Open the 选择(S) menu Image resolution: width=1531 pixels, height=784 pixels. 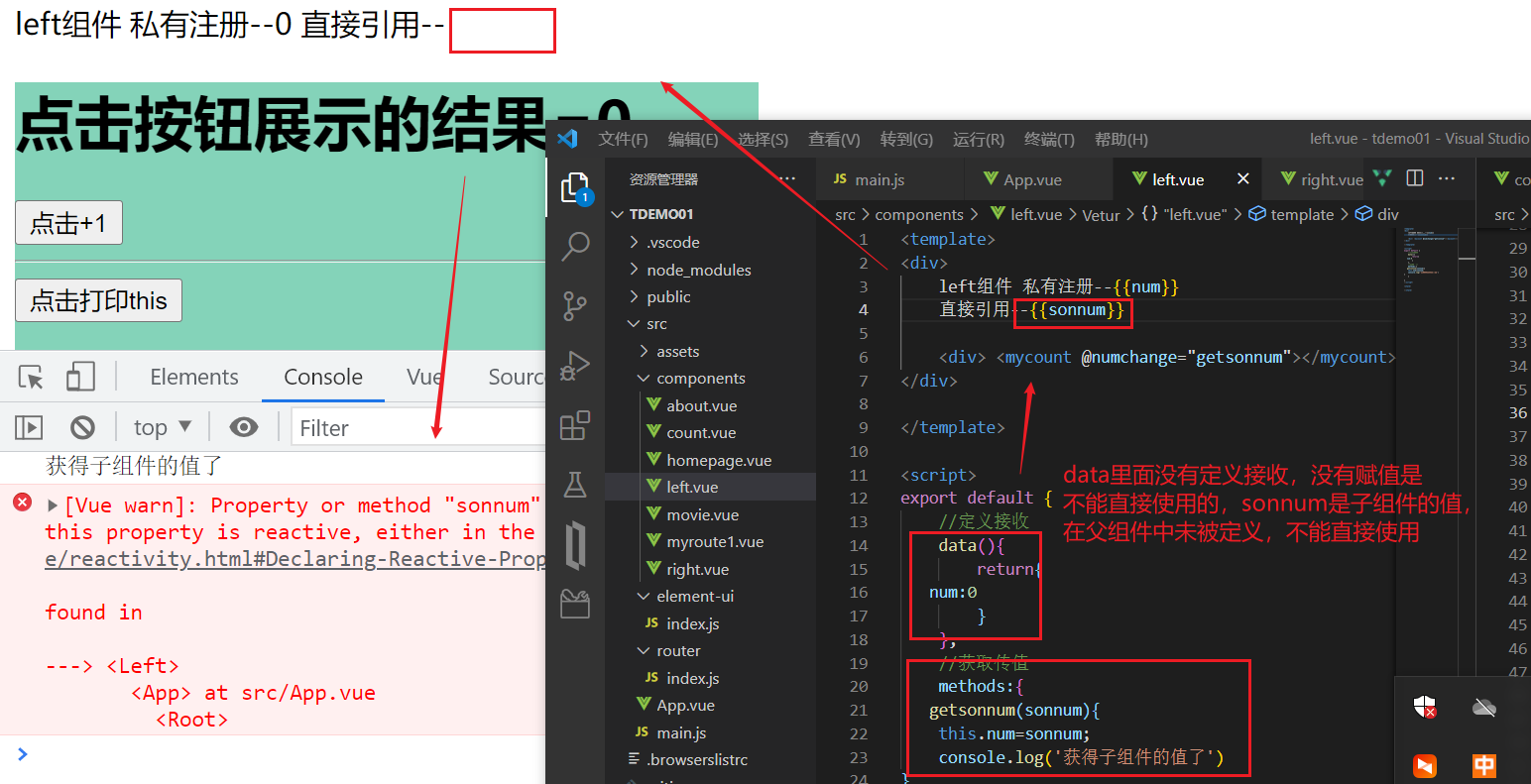point(763,139)
